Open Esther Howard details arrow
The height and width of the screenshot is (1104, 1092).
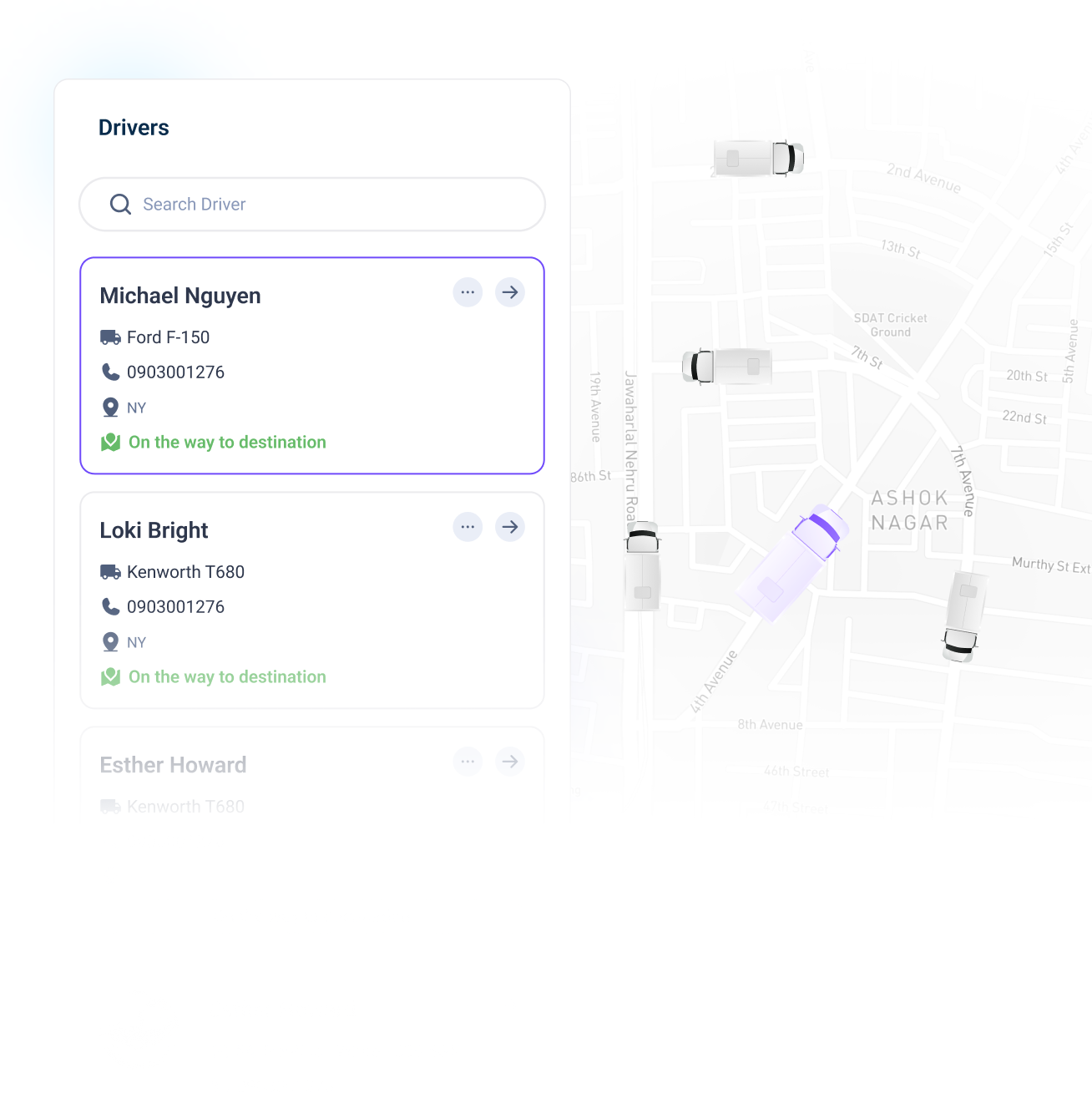pyautogui.click(x=510, y=762)
